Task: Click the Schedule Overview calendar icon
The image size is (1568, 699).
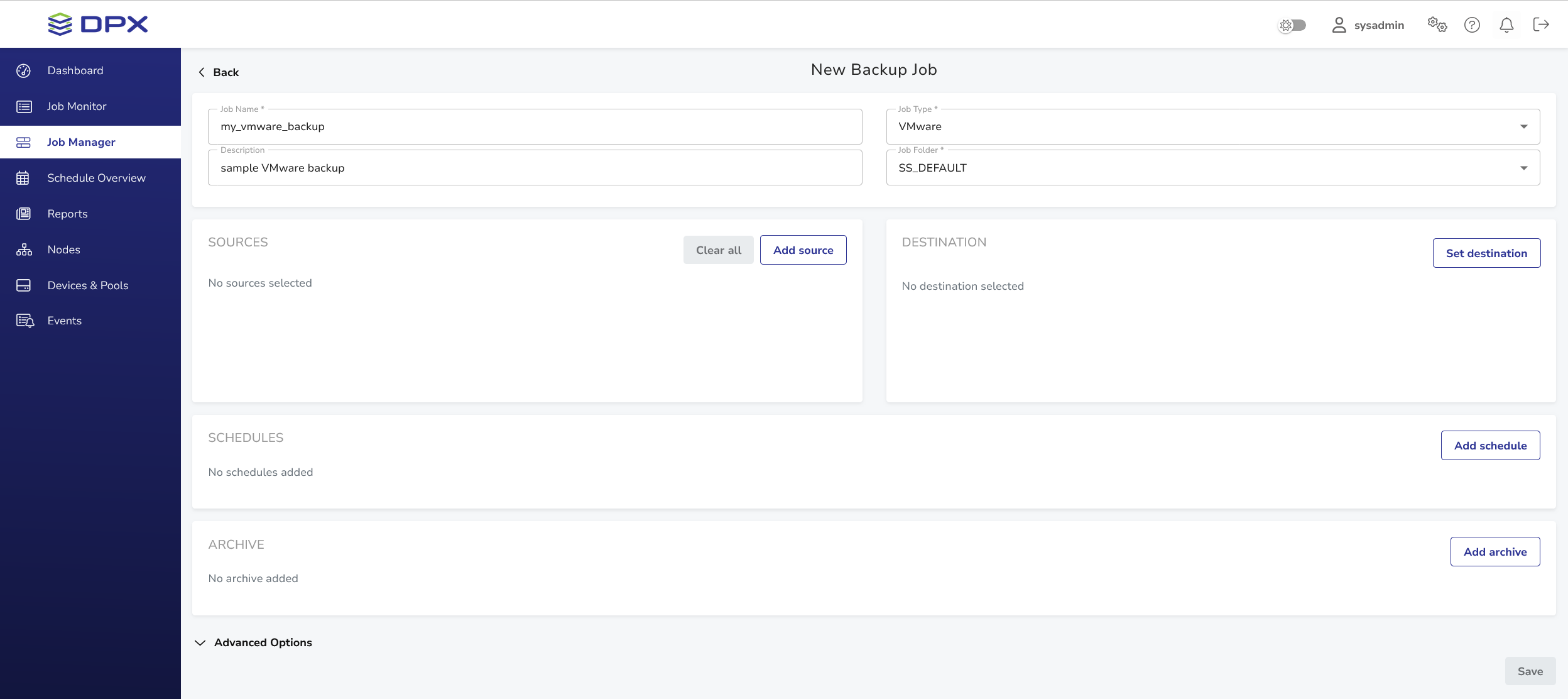Action: coord(24,178)
